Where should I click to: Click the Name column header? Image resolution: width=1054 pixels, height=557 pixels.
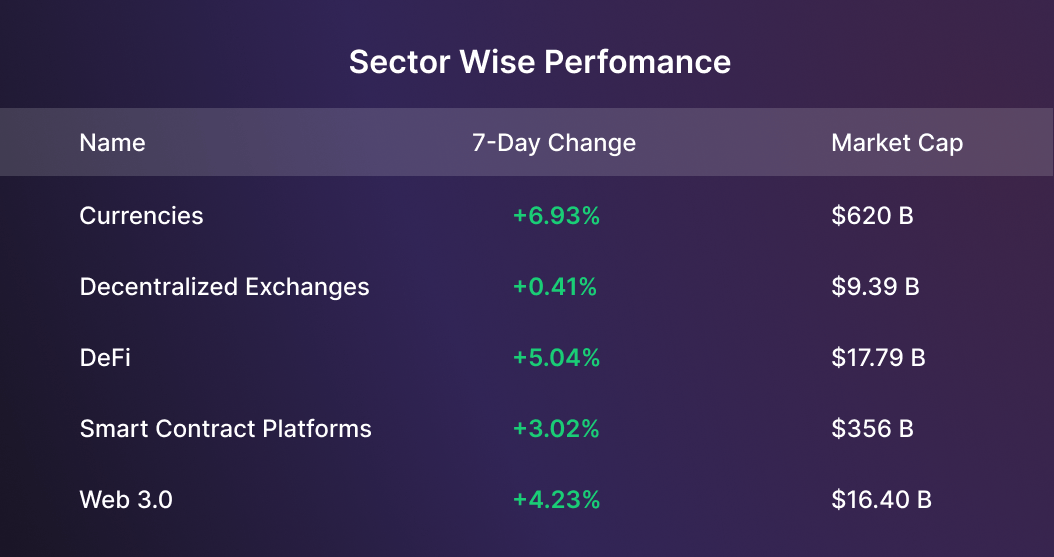112,143
